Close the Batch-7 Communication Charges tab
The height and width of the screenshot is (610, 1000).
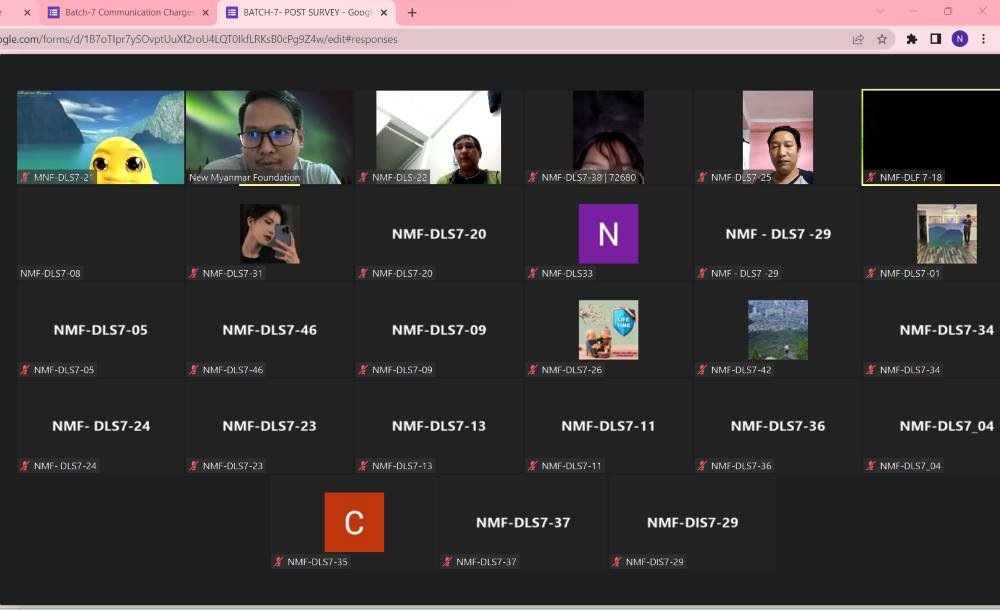(206, 13)
